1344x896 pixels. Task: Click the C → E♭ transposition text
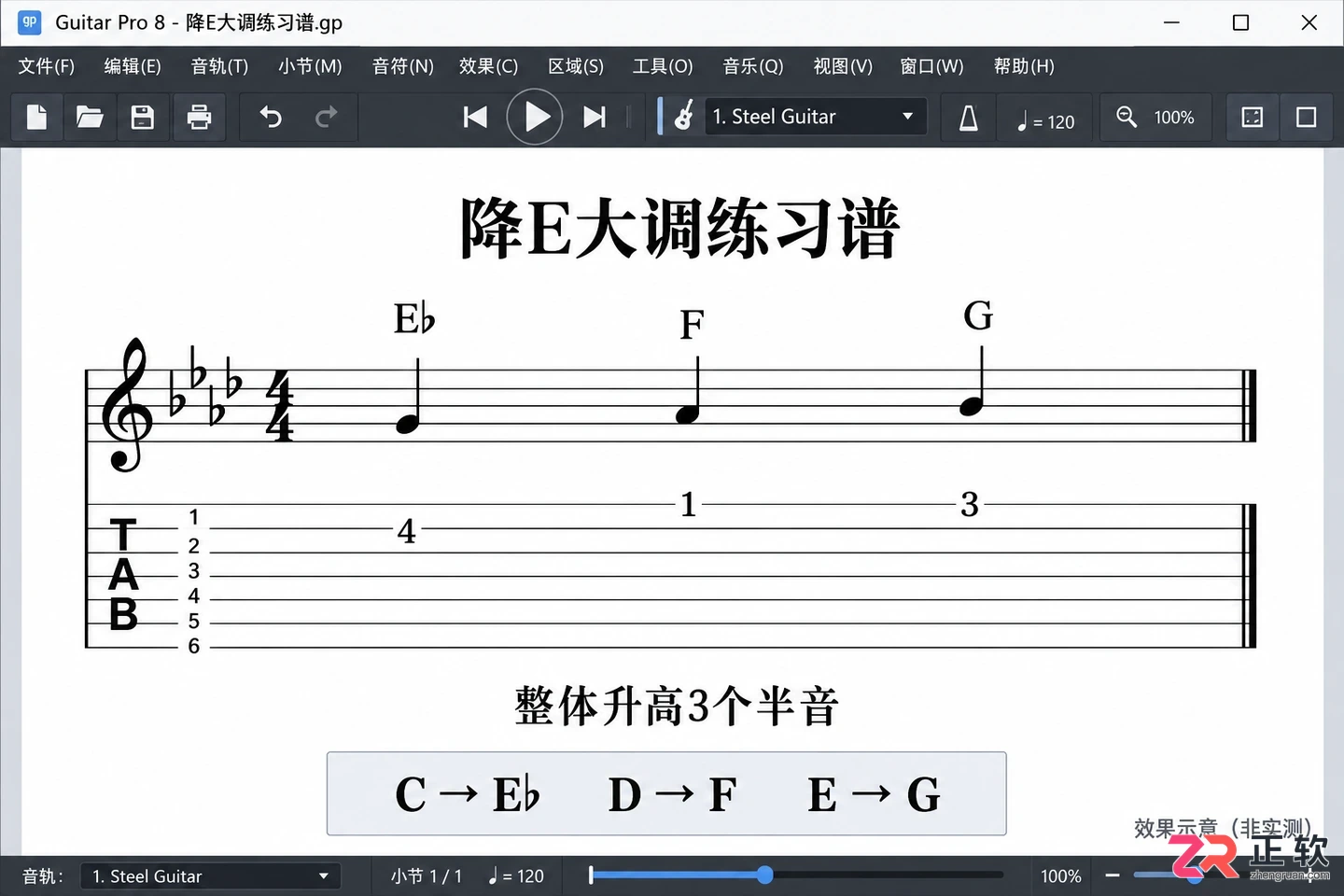pos(468,795)
